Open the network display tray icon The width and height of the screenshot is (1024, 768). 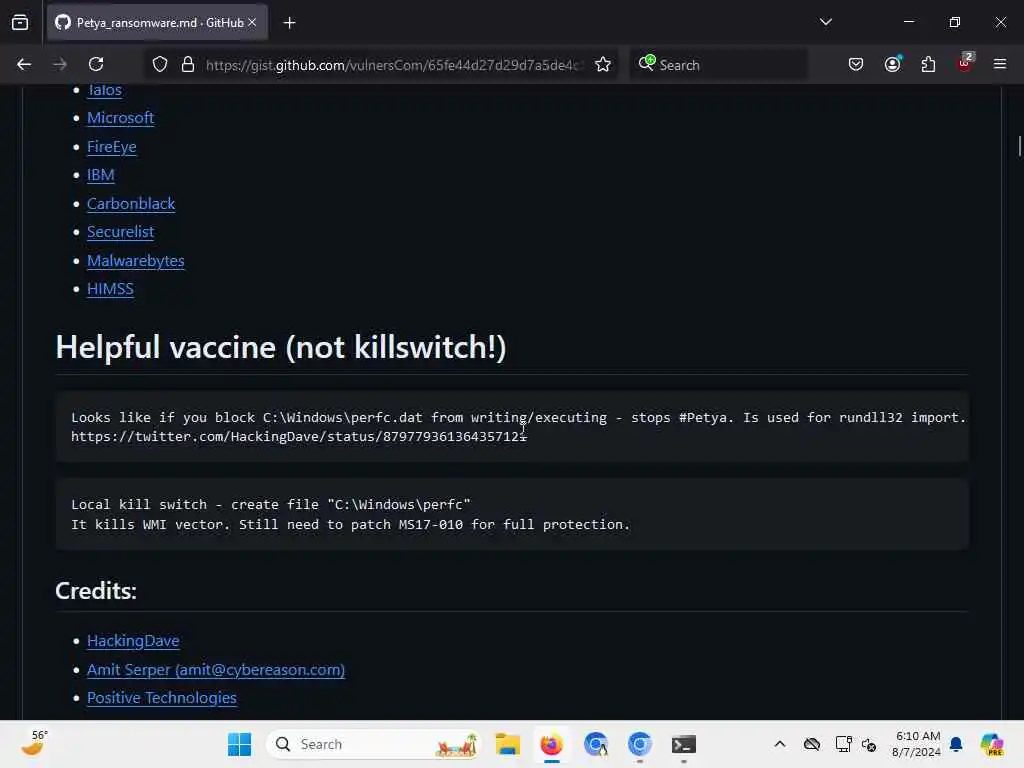pos(843,744)
